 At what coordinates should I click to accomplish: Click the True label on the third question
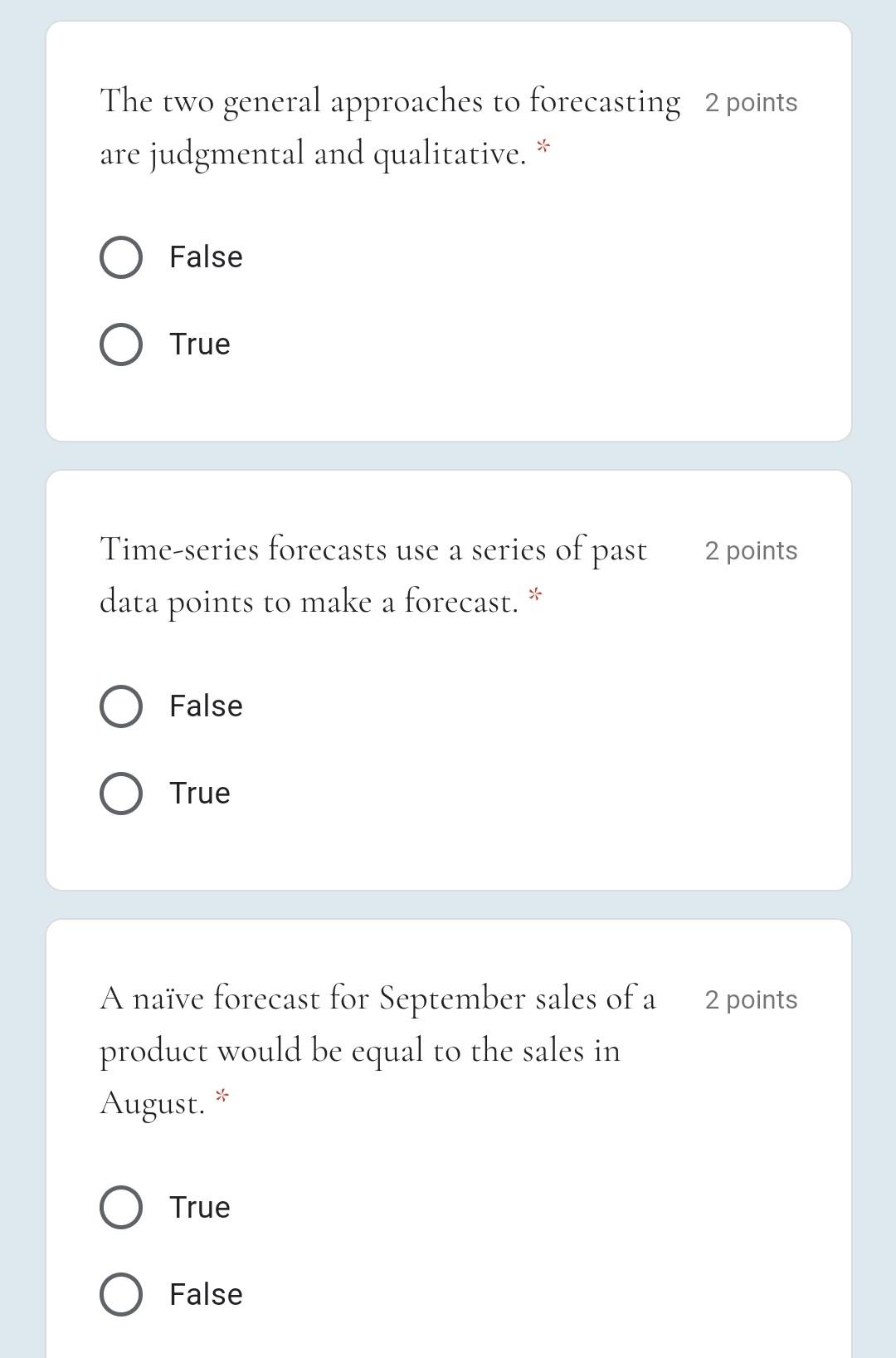tap(199, 1208)
